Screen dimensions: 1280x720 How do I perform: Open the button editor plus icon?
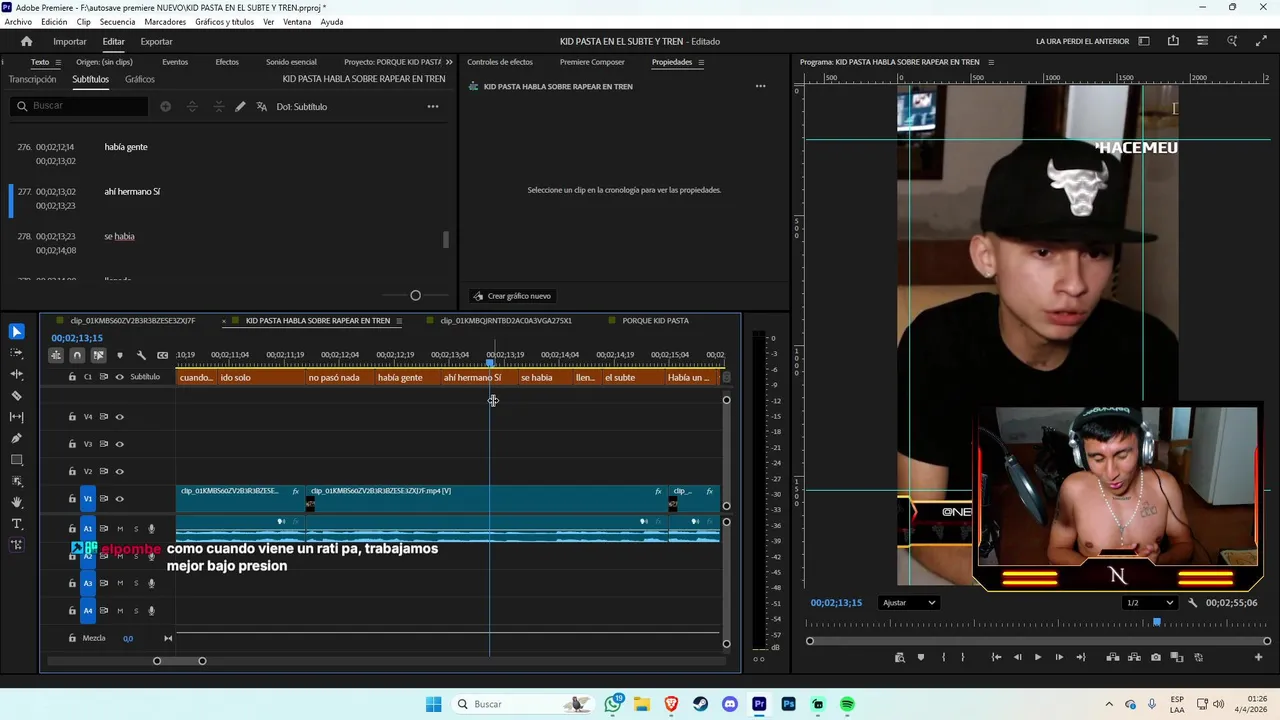pos(1258,657)
